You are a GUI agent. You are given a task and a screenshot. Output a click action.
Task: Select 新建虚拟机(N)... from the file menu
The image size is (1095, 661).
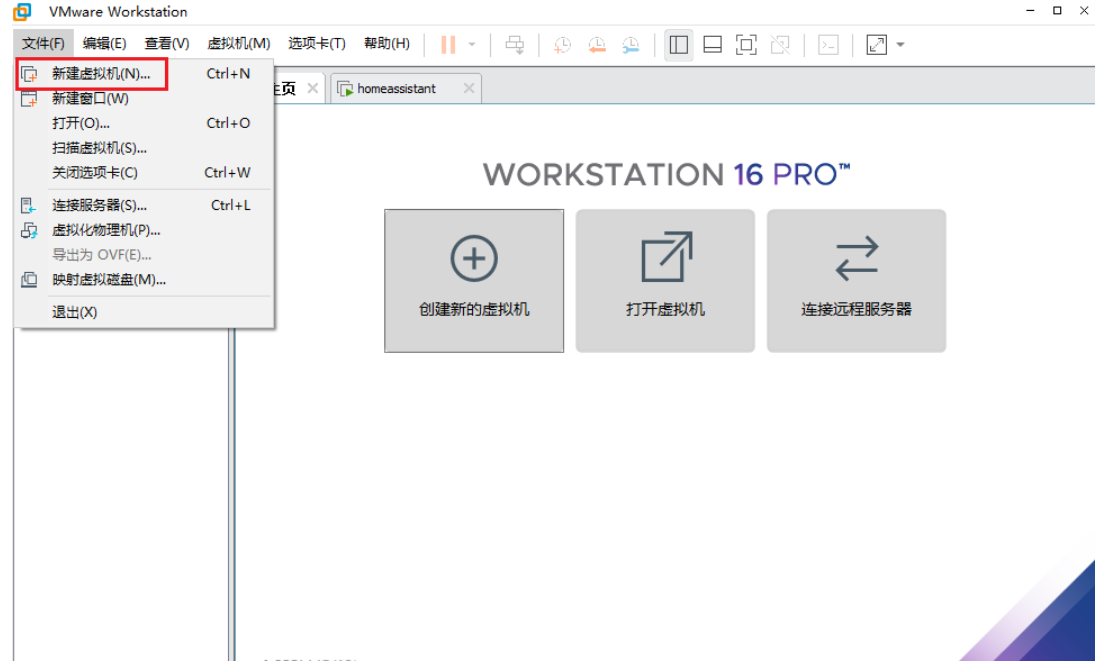pos(144,74)
